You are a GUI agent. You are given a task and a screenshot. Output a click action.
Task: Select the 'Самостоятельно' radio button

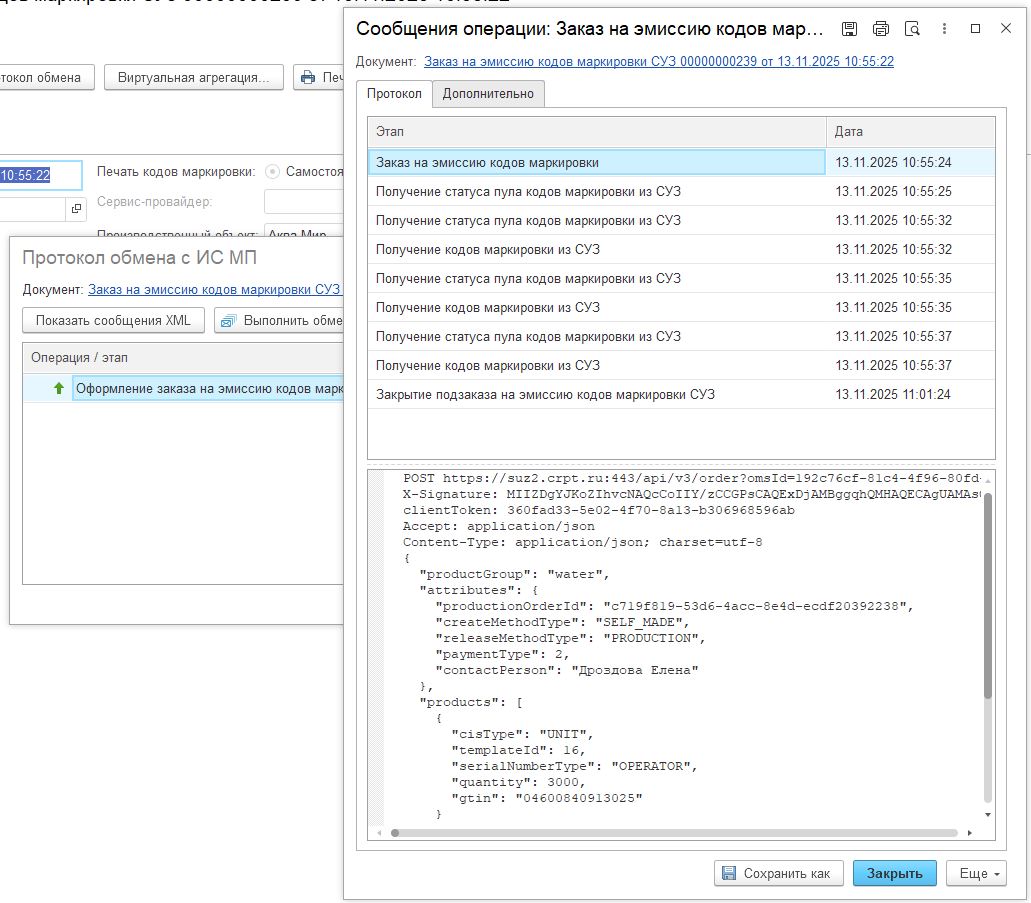click(x=273, y=171)
